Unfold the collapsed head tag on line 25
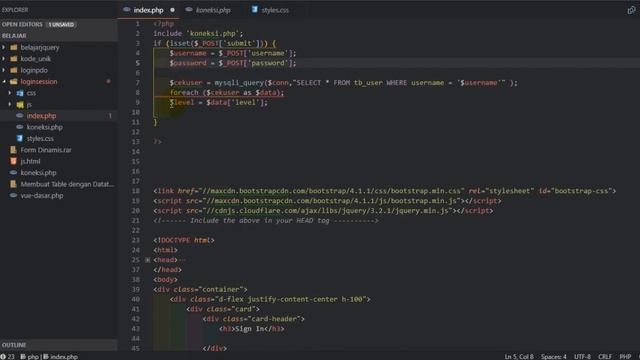Viewport: 640px width, 360px height. coord(148,260)
